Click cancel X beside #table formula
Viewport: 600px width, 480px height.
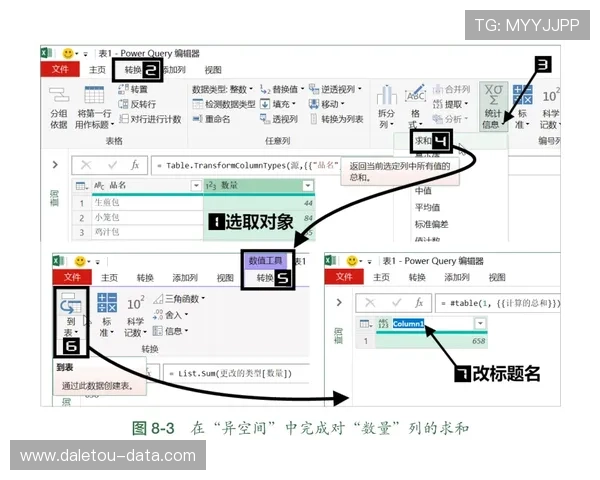pos(370,303)
